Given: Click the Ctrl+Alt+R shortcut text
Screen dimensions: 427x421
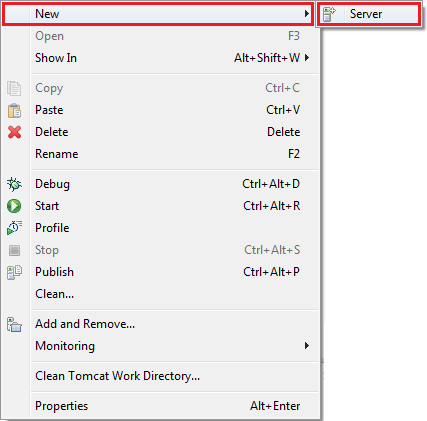Looking at the screenshot, I should (x=272, y=206).
